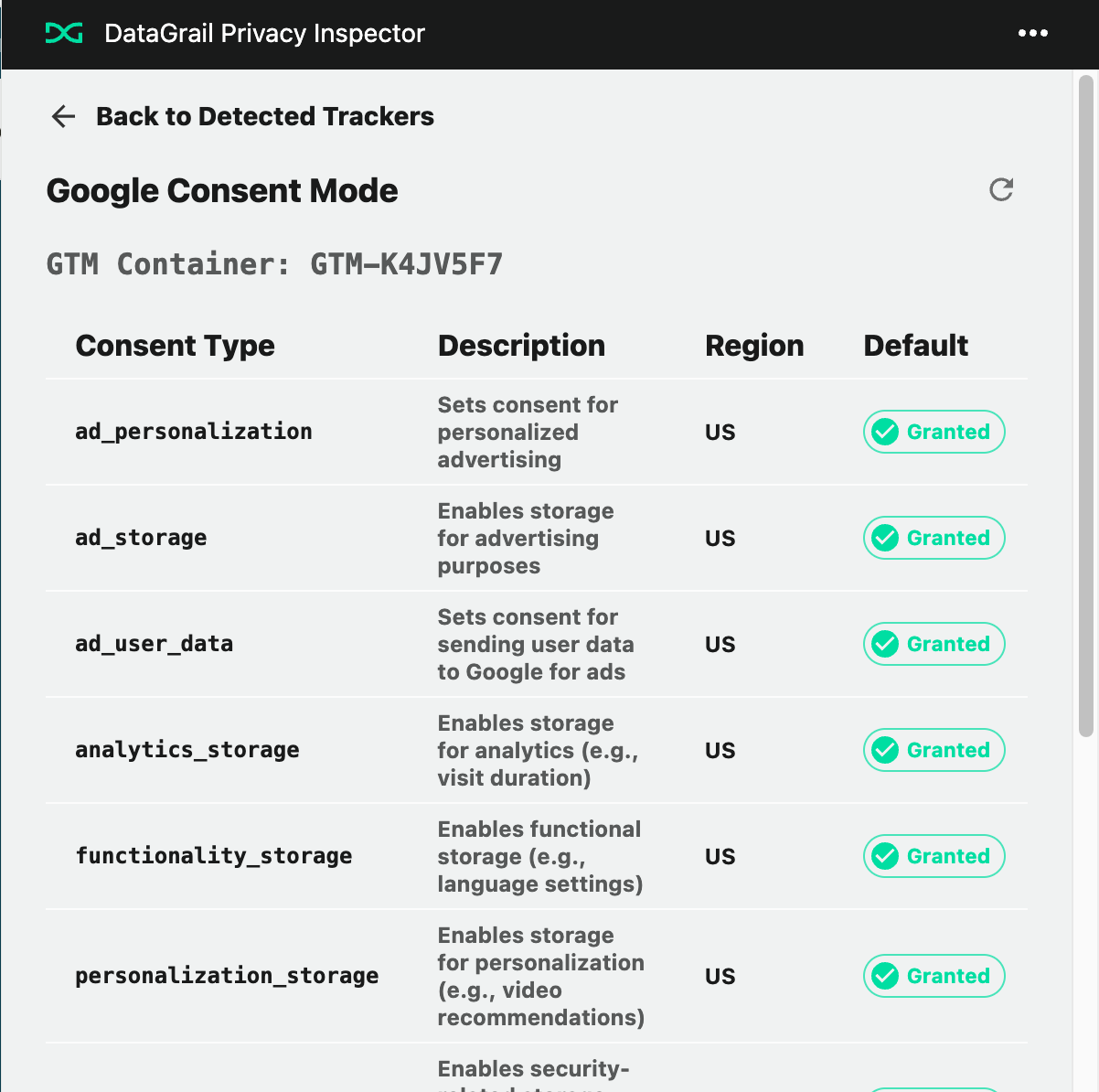Click the checkmark inside ad_storage's Granted badge
The width and height of the screenshot is (1099, 1092).
pyautogui.click(x=885, y=538)
